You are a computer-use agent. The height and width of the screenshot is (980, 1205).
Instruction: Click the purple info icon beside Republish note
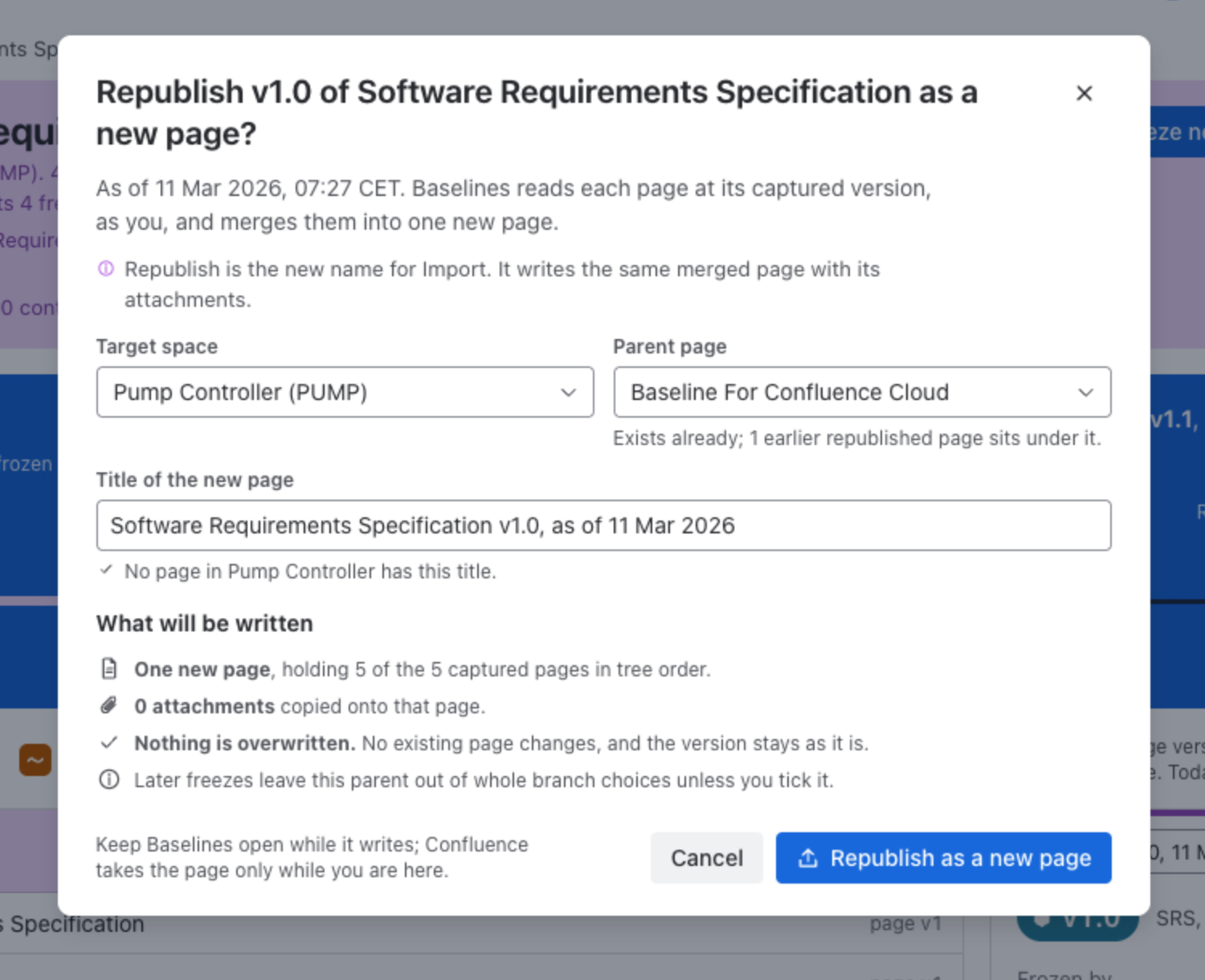coord(106,268)
